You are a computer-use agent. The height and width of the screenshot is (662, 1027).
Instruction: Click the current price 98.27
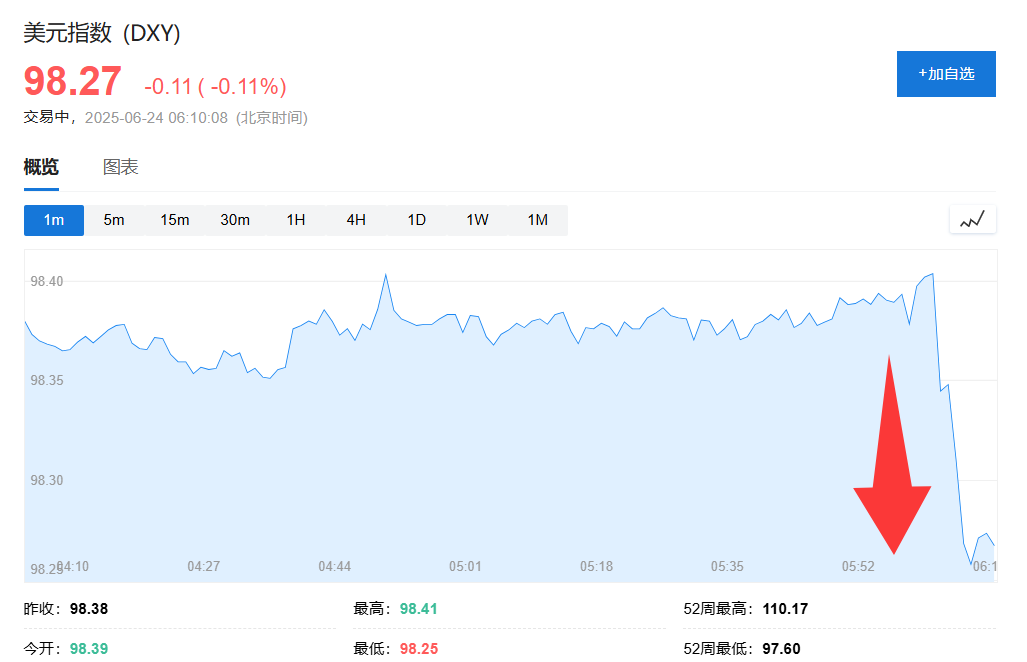[73, 81]
